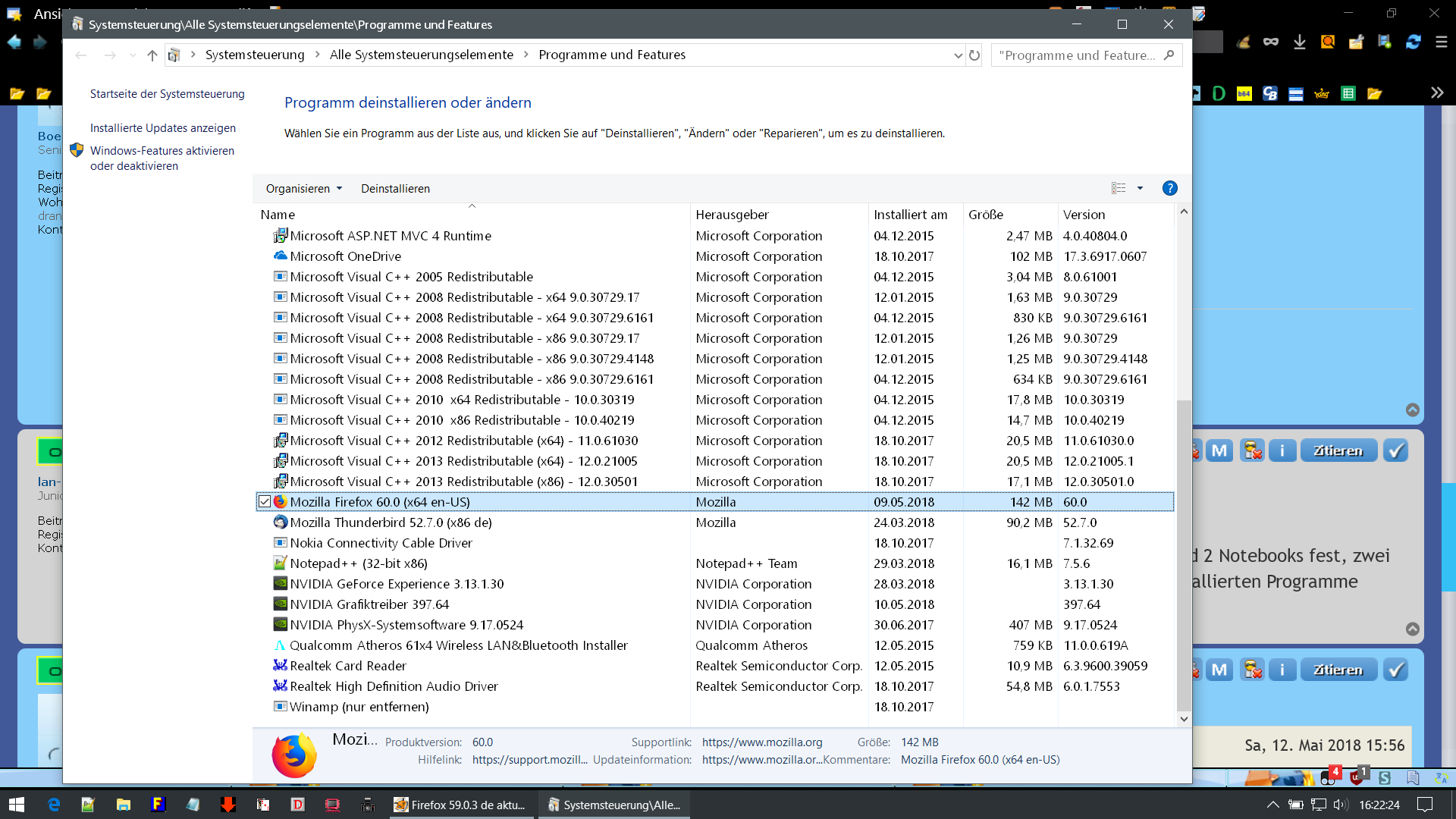Click the up arrow navigation icon

[152, 55]
